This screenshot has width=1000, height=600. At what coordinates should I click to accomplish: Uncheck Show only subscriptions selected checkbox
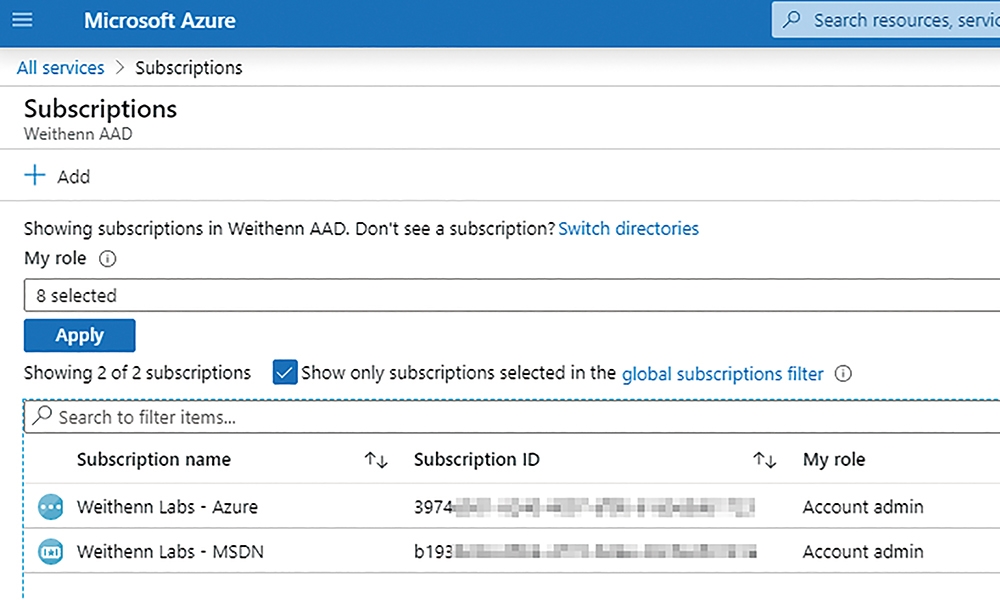point(284,372)
